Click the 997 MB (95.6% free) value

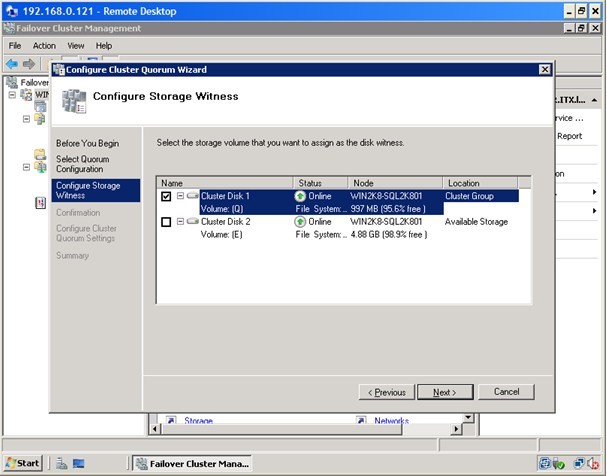388,209
